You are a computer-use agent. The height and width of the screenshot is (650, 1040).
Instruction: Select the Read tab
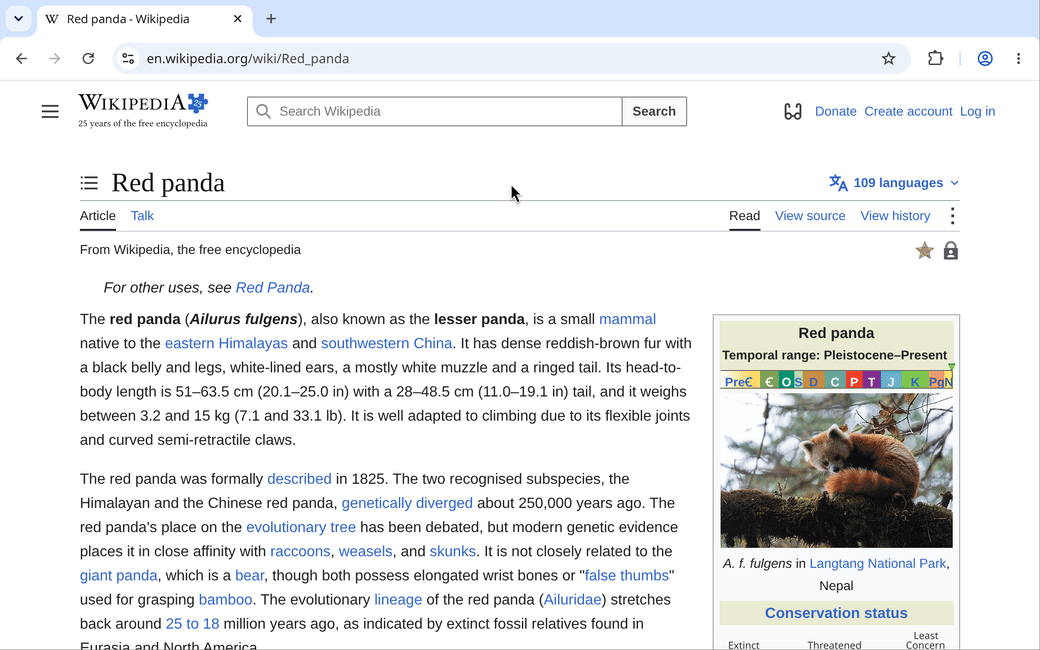click(x=744, y=216)
